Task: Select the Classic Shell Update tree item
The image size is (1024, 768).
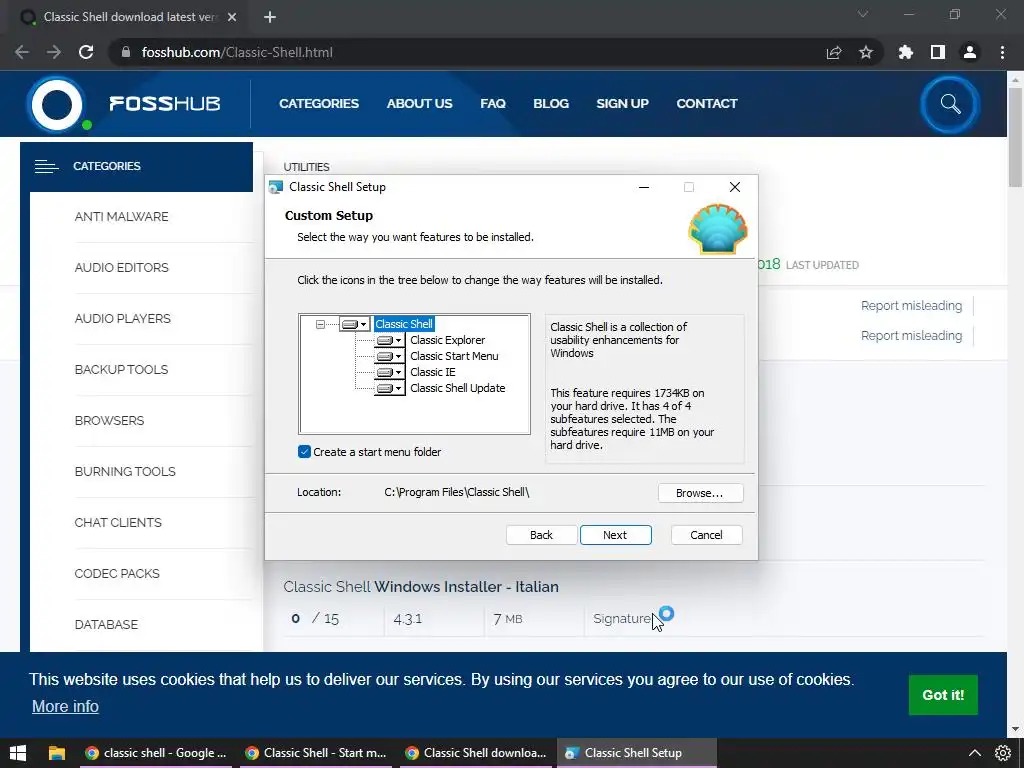Action: 457,388
